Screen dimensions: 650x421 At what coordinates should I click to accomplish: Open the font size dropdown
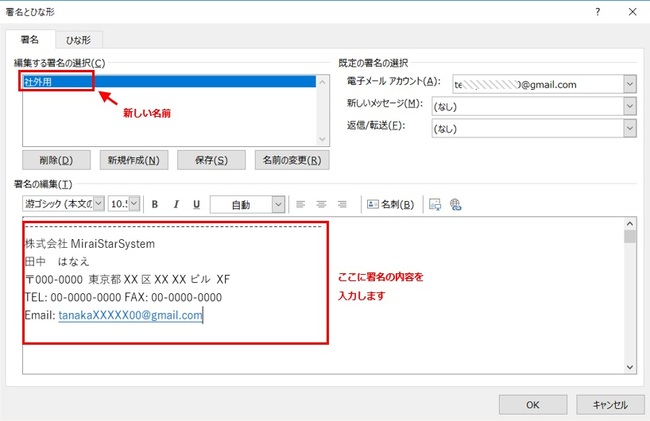click(x=135, y=204)
